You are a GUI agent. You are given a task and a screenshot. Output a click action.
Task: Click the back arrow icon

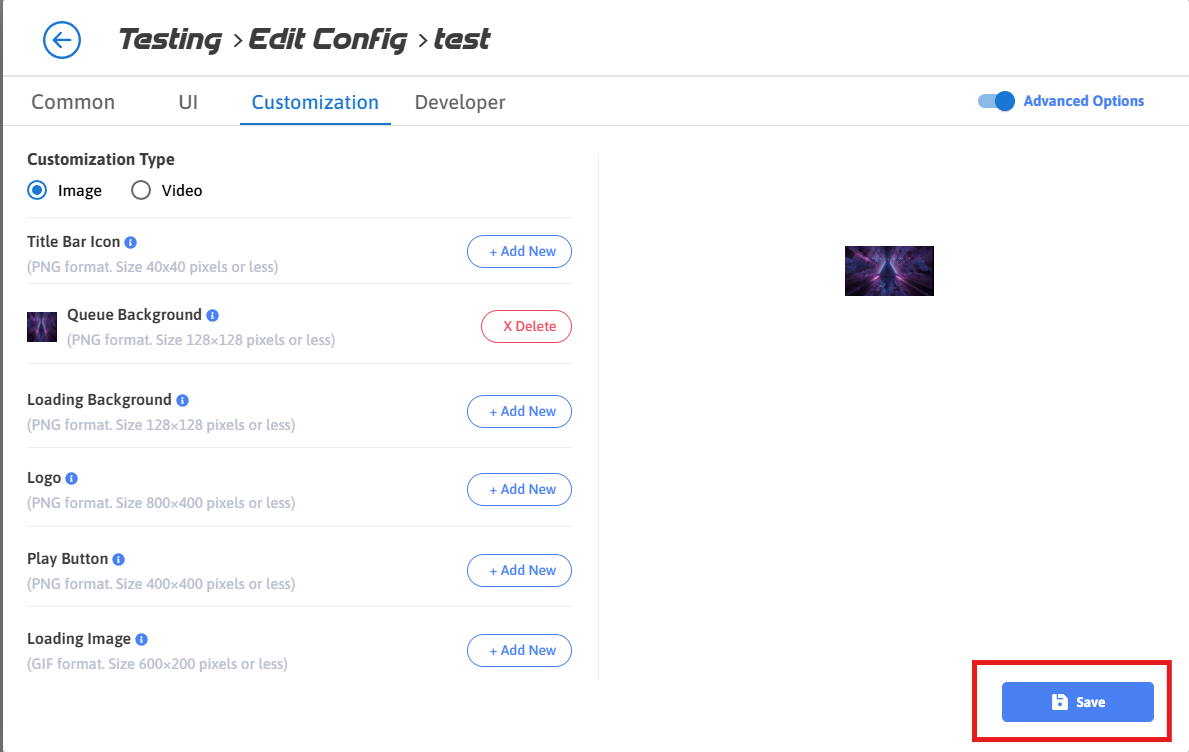(x=62, y=40)
